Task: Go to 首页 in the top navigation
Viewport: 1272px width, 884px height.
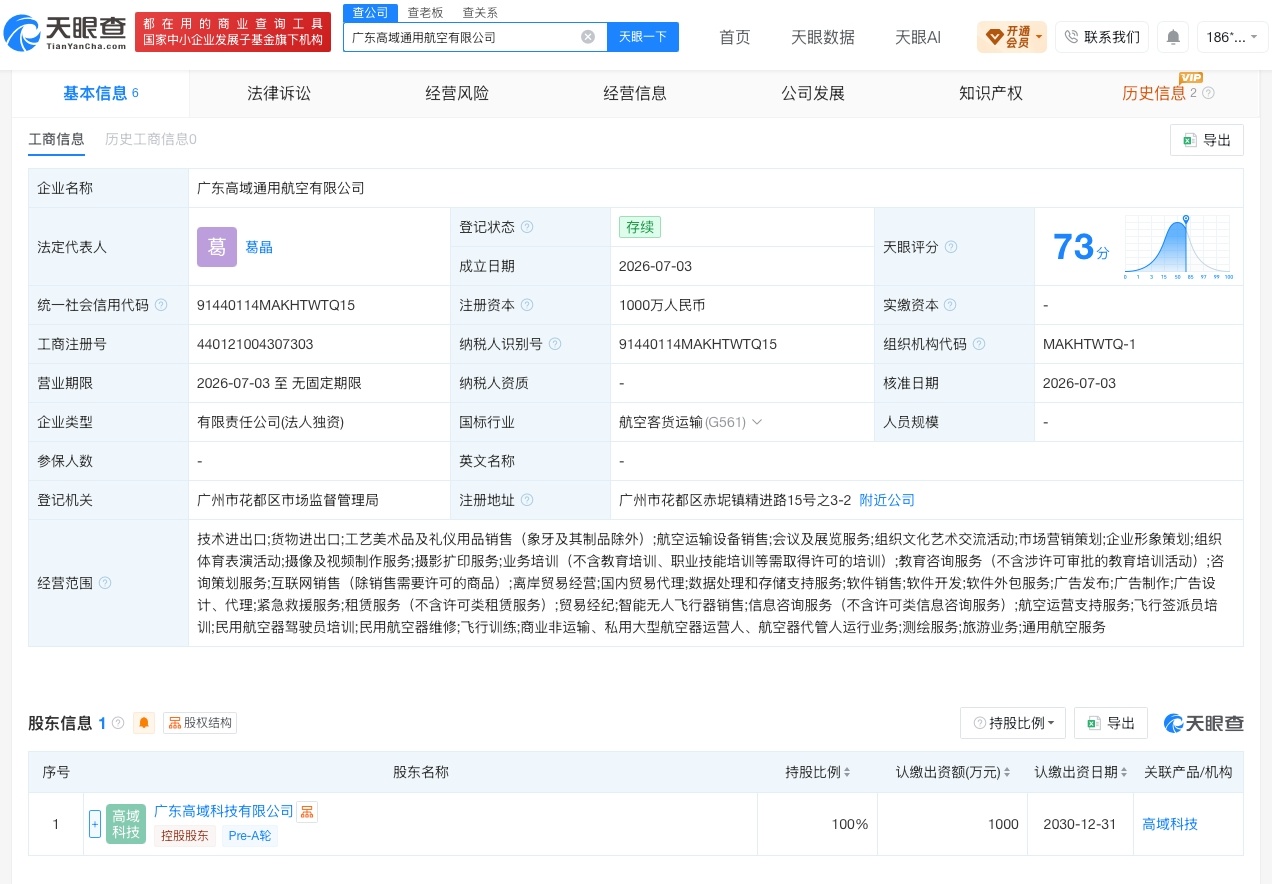Action: 735,37
